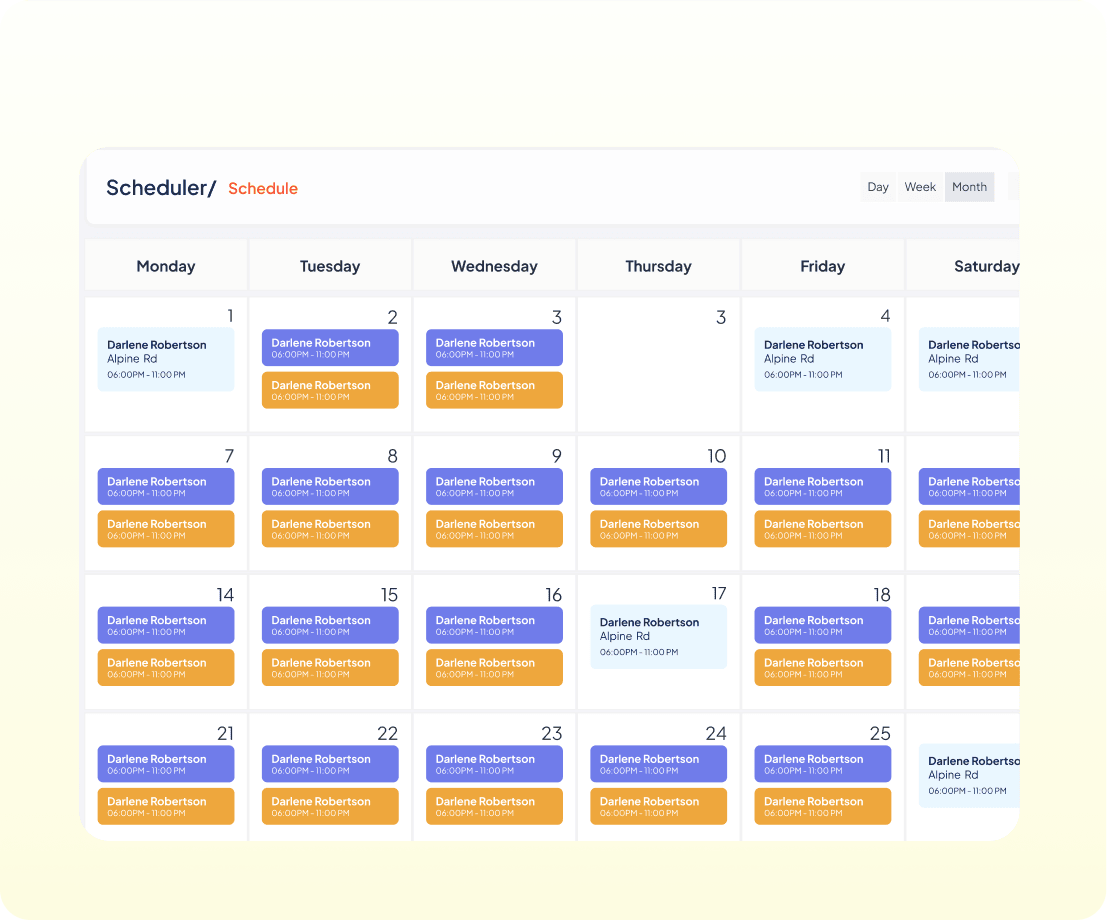Screen dimensions: 1107x920
Task: Open the purple shift card on Monday the 14th
Action: [166, 625]
